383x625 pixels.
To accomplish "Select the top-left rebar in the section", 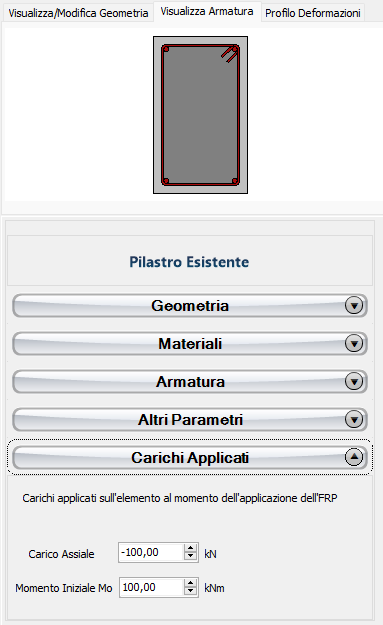I will (166, 49).
